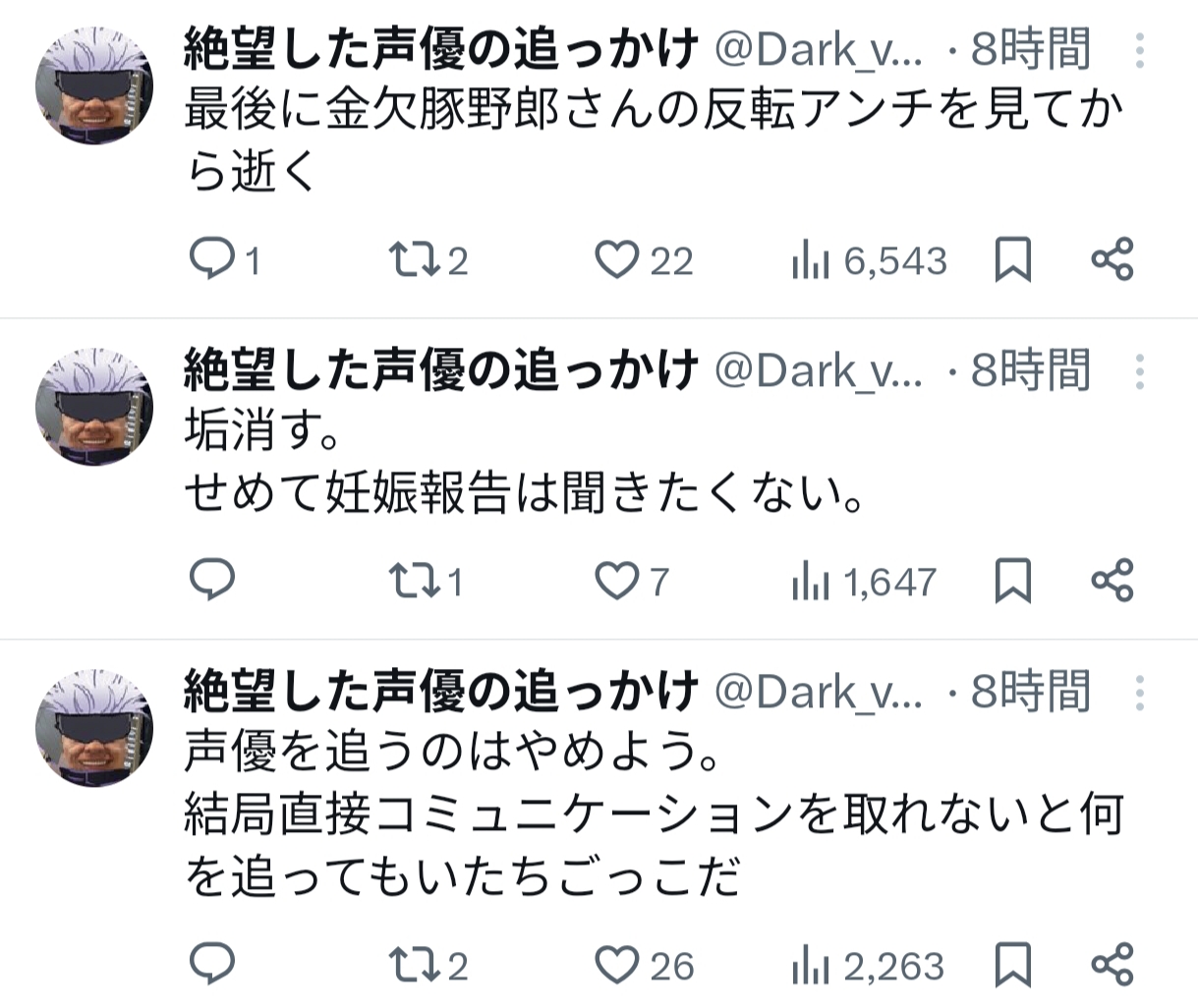Open more options for the bottom post
The width and height of the screenshot is (1198, 1008).
click(1139, 693)
